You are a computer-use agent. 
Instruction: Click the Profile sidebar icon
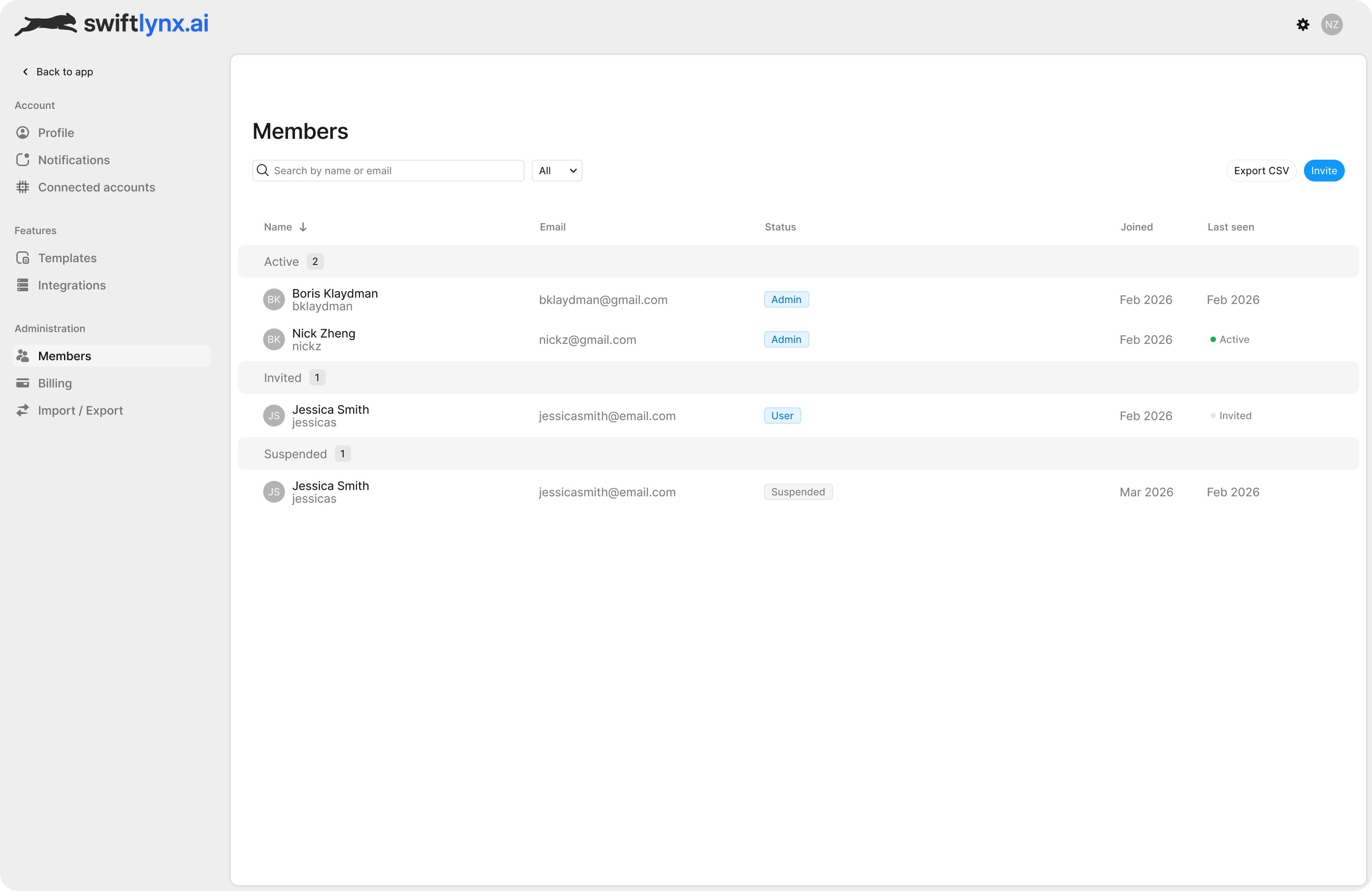(x=23, y=132)
